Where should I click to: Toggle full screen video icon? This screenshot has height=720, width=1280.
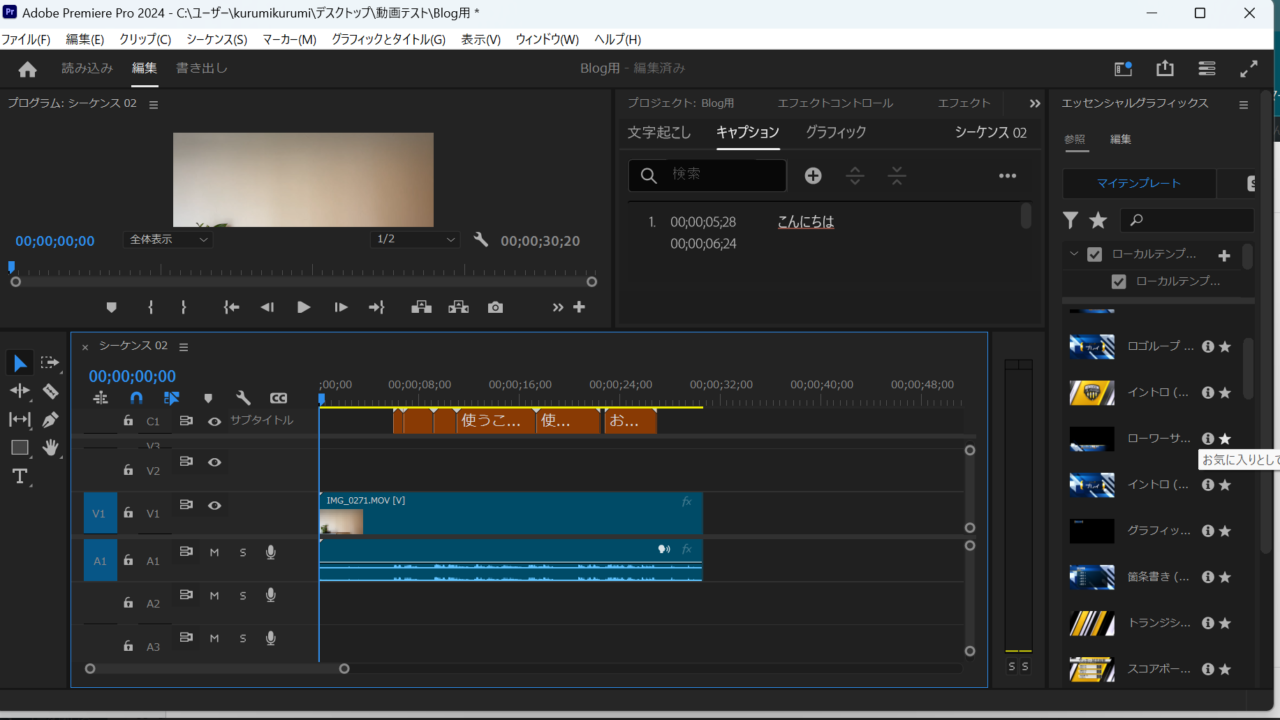(x=1249, y=69)
